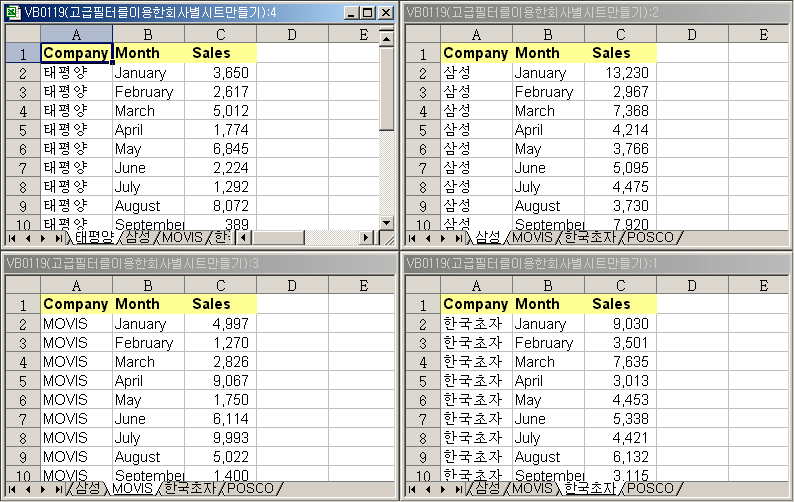Activate window 2 by its title bar
Viewport: 794px width, 502px height.
(x=596, y=13)
